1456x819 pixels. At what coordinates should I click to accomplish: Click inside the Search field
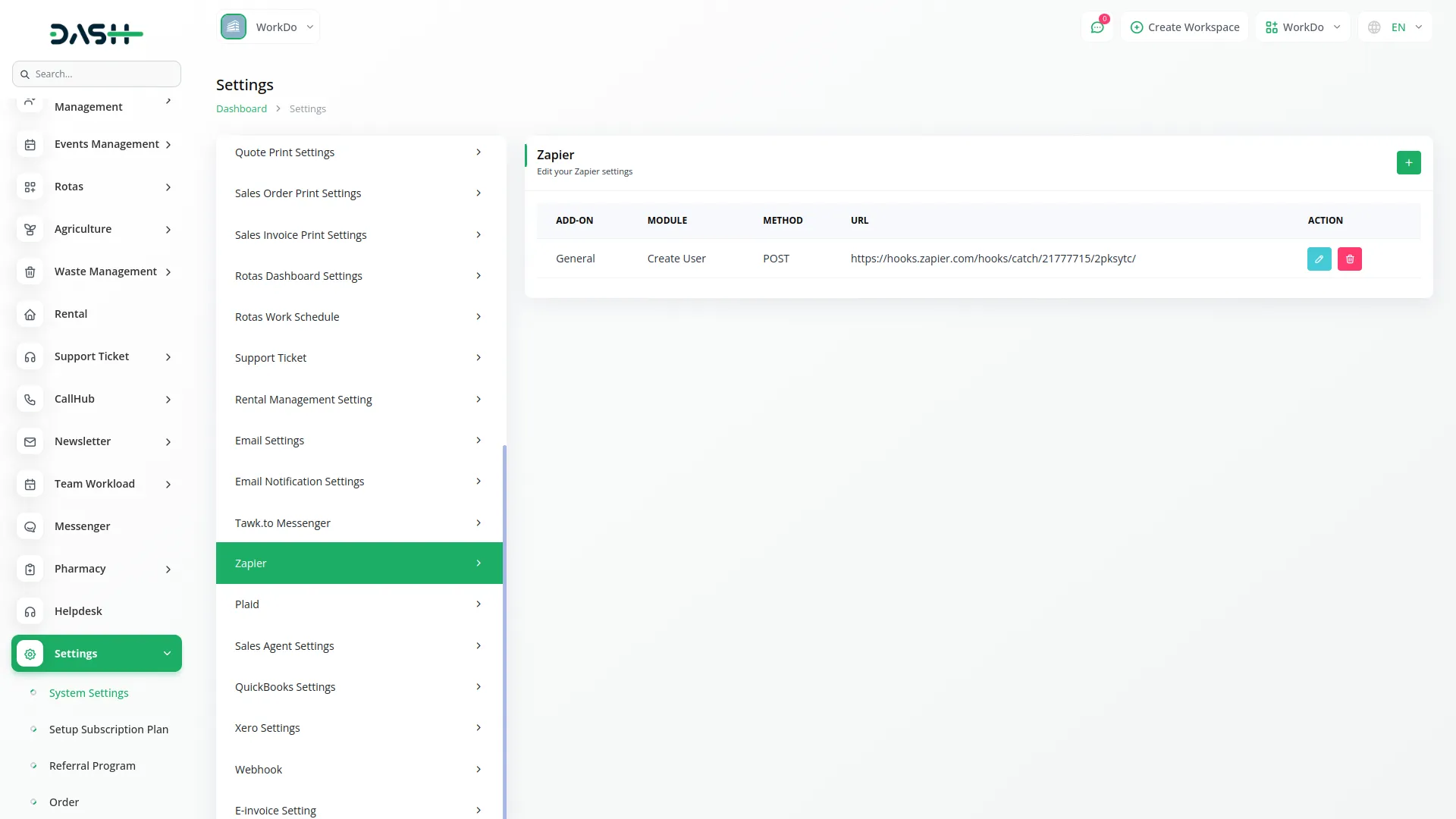coord(96,74)
